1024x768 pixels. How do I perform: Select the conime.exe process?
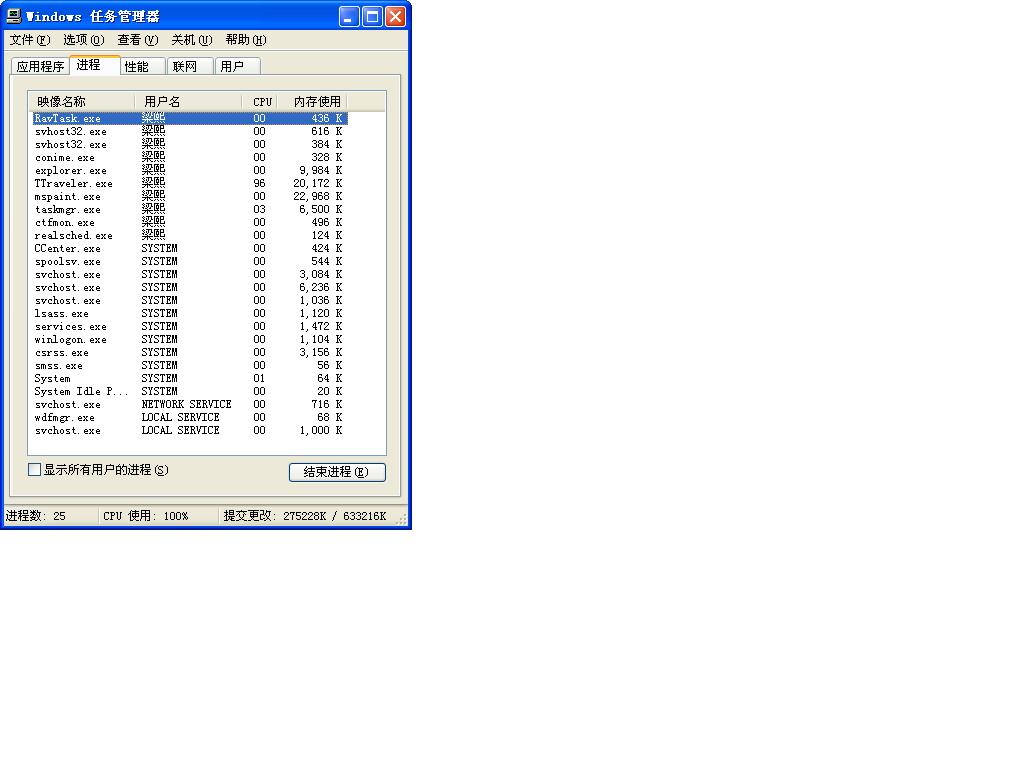pyautogui.click(x=189, y=157)
